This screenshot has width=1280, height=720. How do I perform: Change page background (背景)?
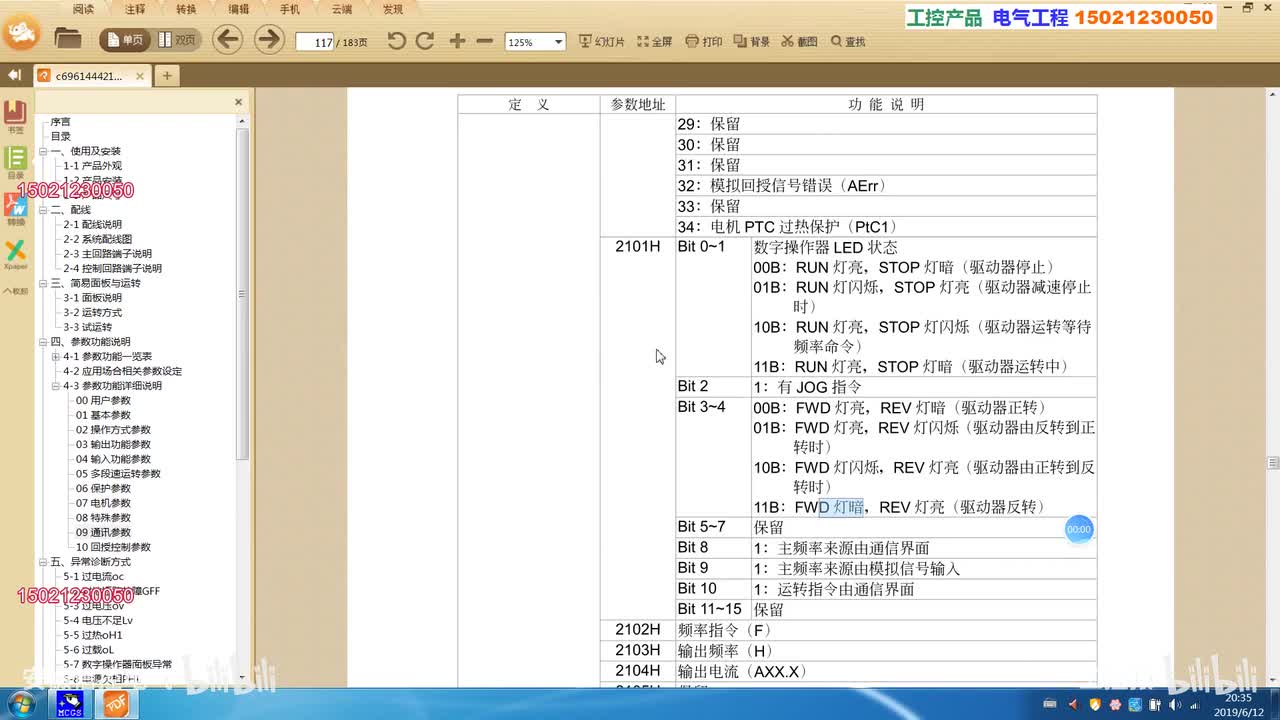[x=752, y=42]
